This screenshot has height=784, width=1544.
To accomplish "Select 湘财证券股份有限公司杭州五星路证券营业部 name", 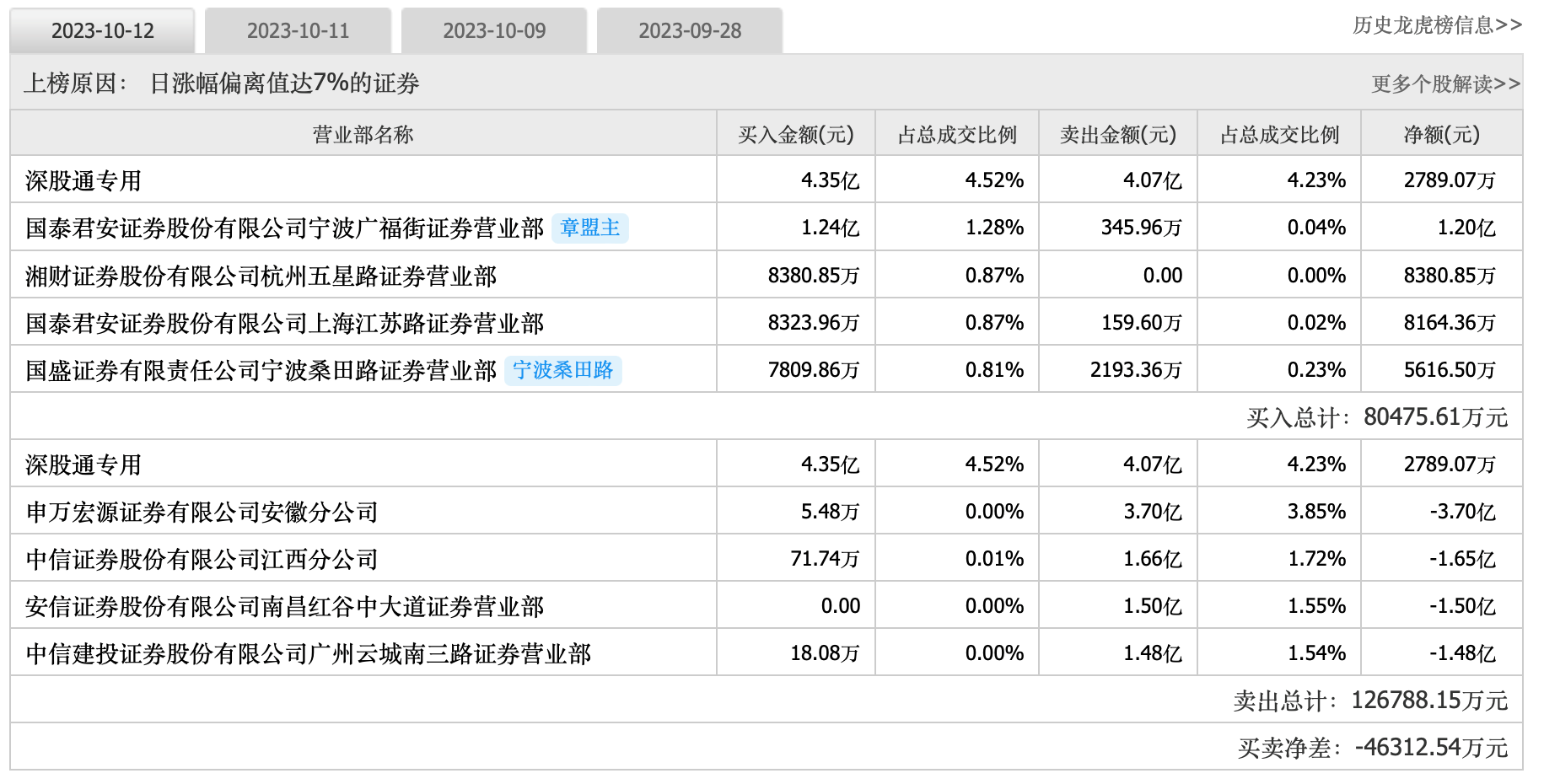I will pos(261,276).
